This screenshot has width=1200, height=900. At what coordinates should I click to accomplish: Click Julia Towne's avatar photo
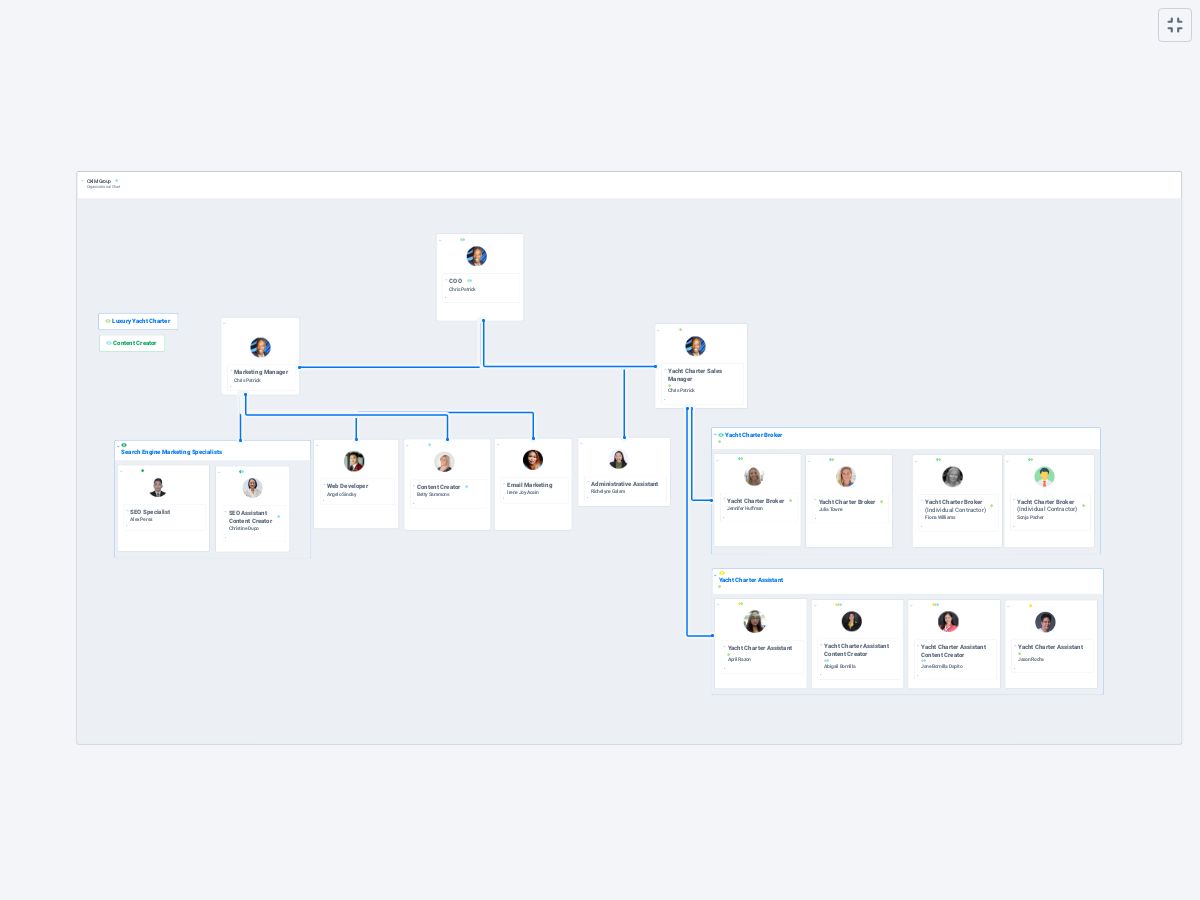tap(846, 477)
